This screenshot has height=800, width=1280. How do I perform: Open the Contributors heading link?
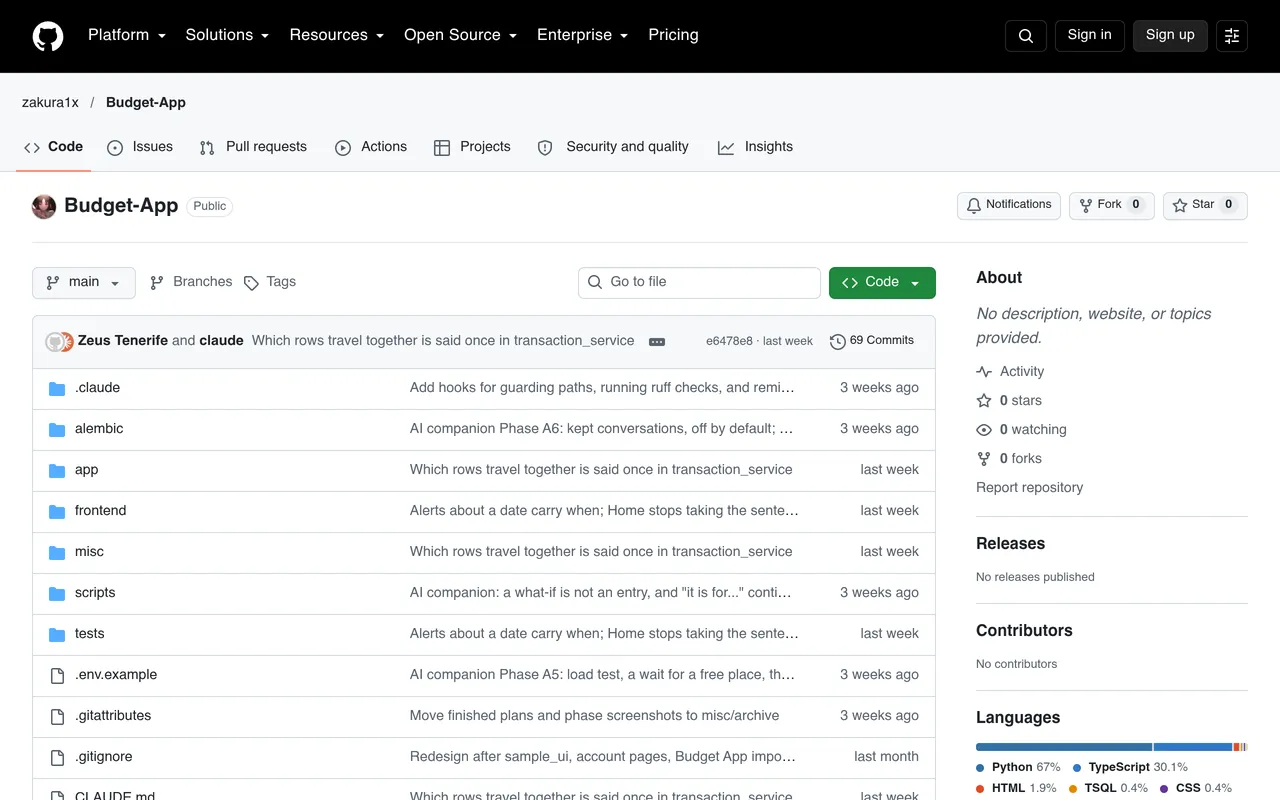[x=1024, y=631]
